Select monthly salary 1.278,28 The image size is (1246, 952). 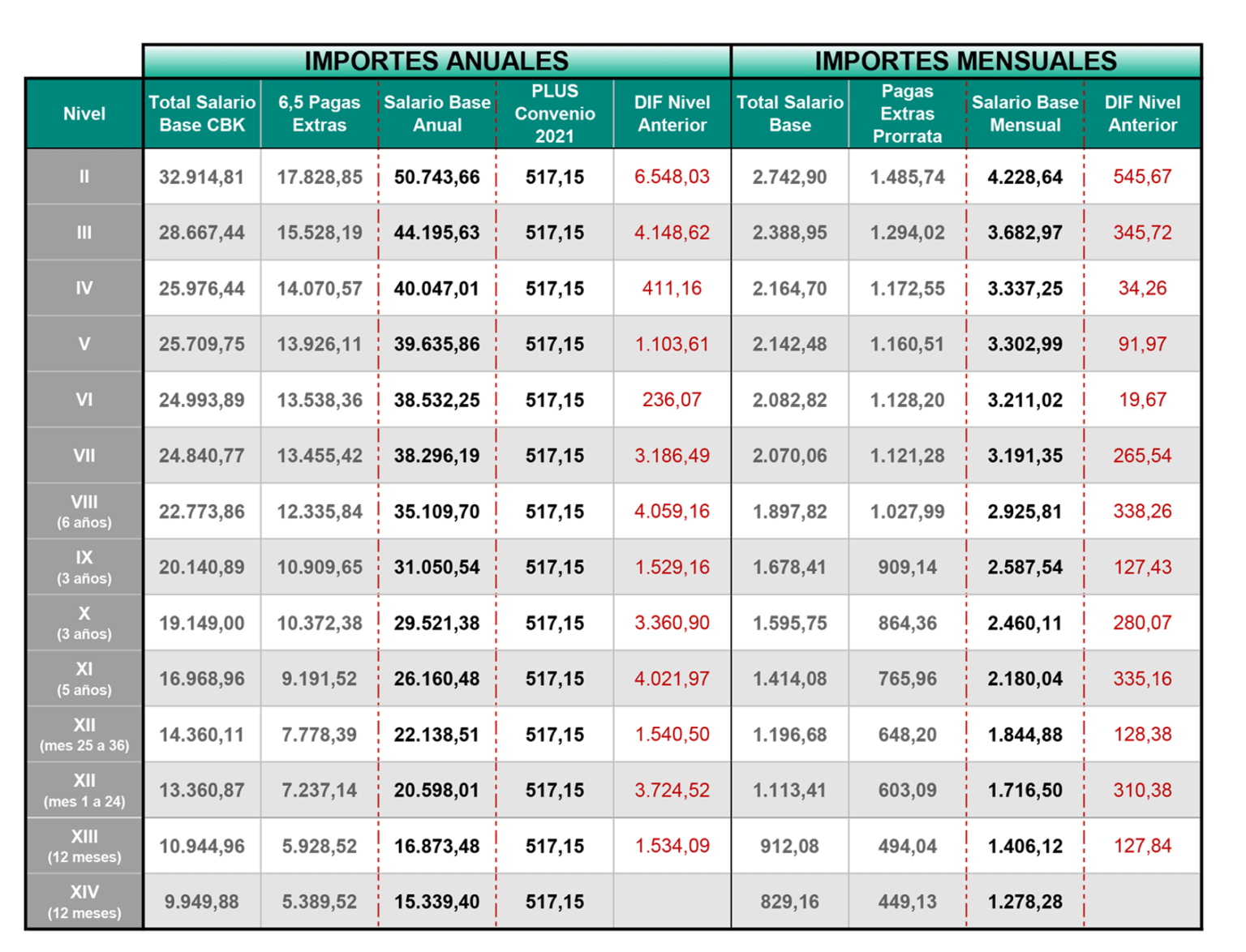[1025, 902]
